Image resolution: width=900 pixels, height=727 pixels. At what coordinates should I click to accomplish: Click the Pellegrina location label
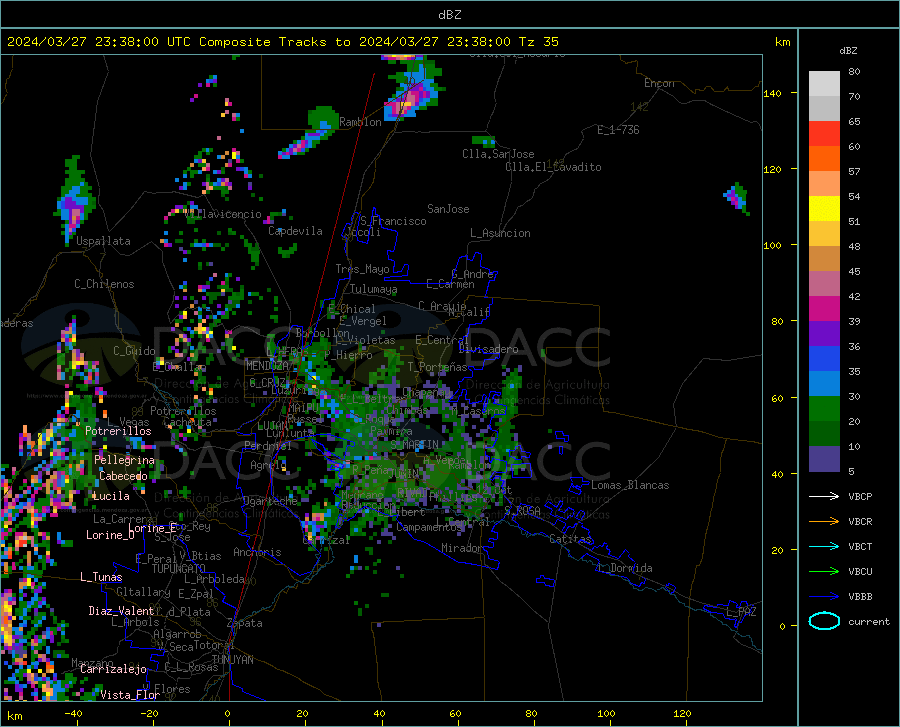[125, 460]
